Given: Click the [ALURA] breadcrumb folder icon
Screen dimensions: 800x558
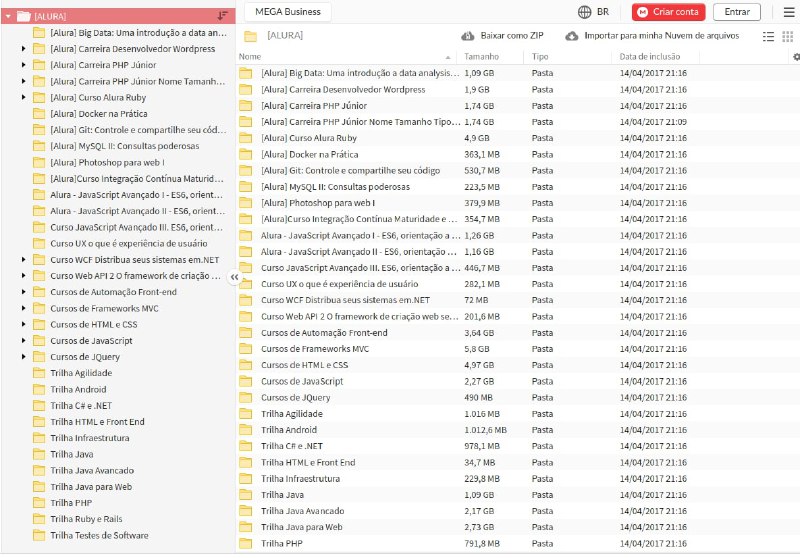Looking at the screenshot, I should [250, 36].
